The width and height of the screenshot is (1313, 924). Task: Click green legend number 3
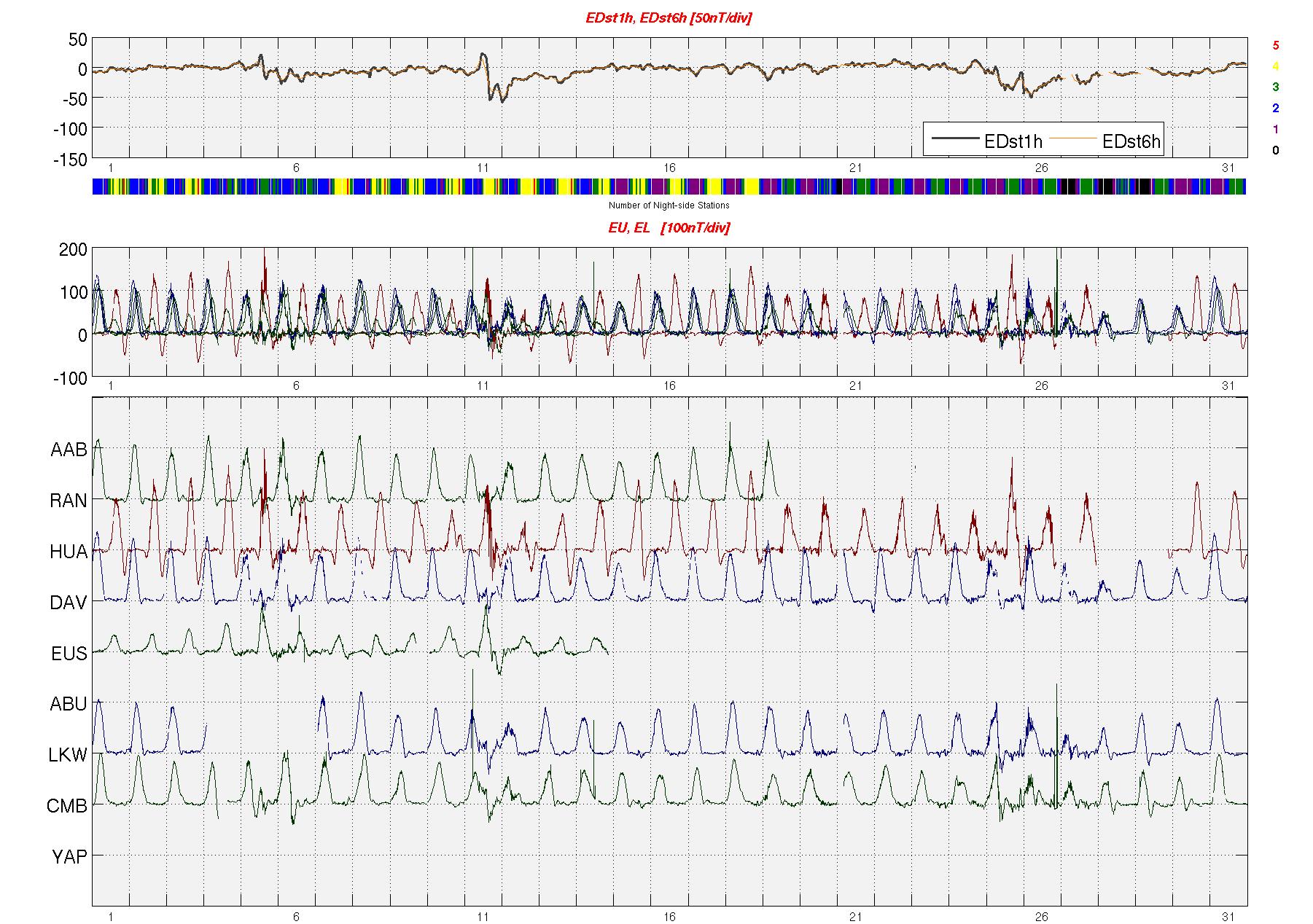click(x=1275, y=87)
